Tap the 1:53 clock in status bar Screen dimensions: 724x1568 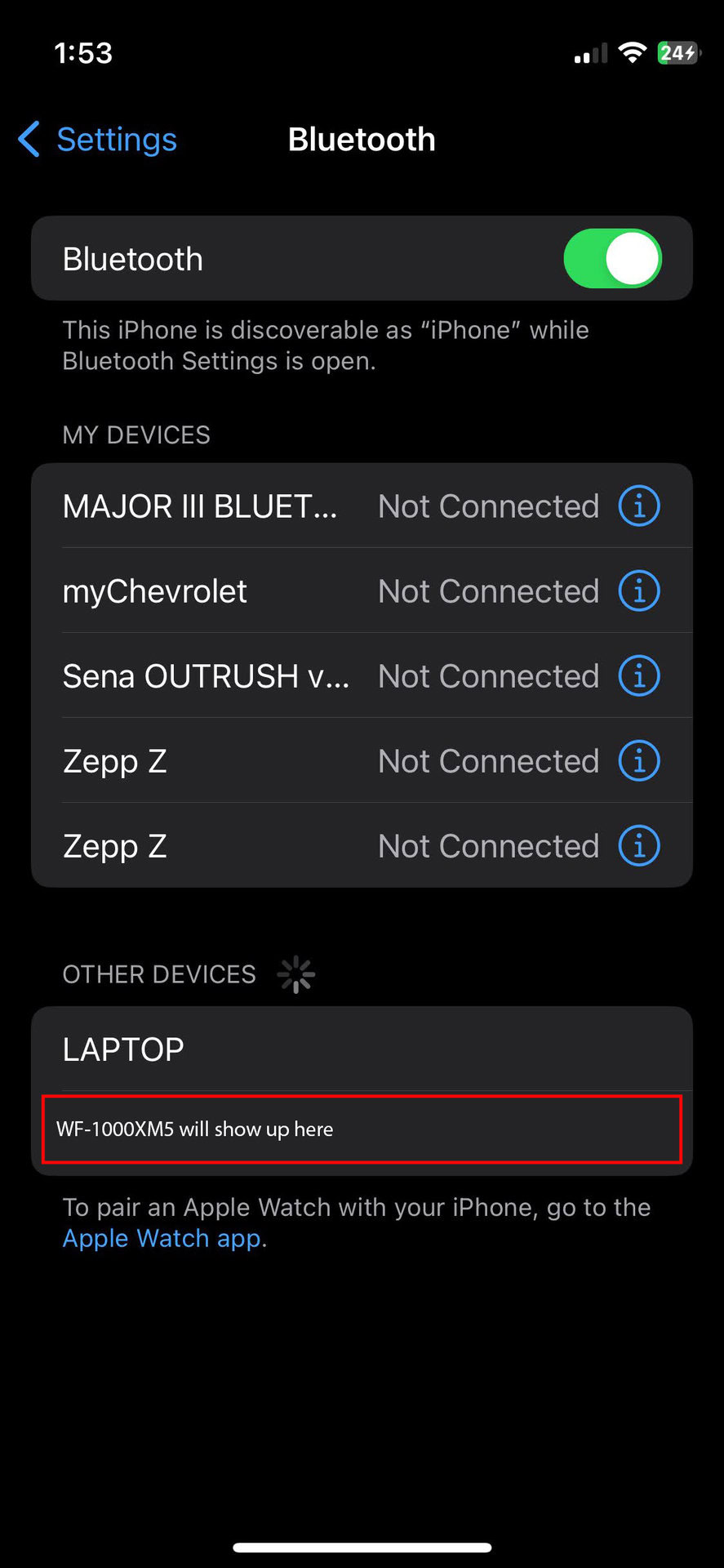(x=83, y=53)
